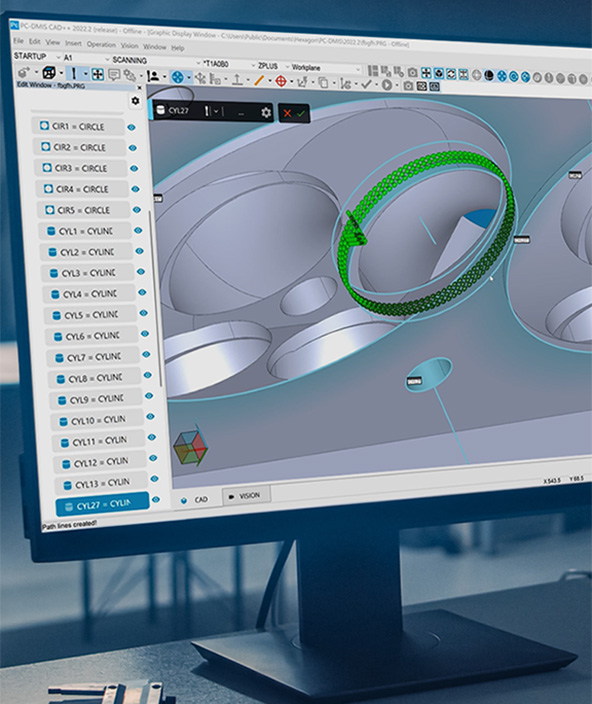Select the CYL2 feature row

(86, 252)
